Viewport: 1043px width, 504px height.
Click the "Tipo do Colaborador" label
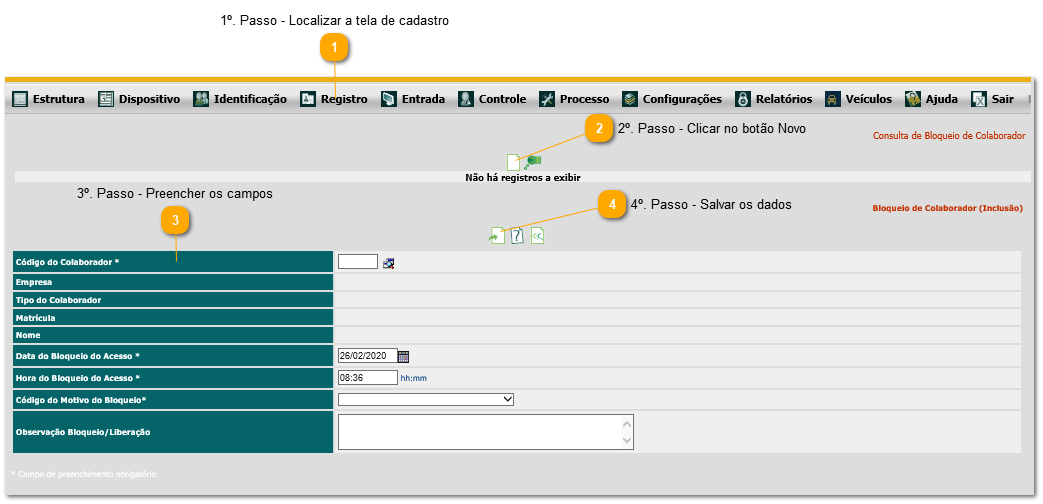[59, 300]
